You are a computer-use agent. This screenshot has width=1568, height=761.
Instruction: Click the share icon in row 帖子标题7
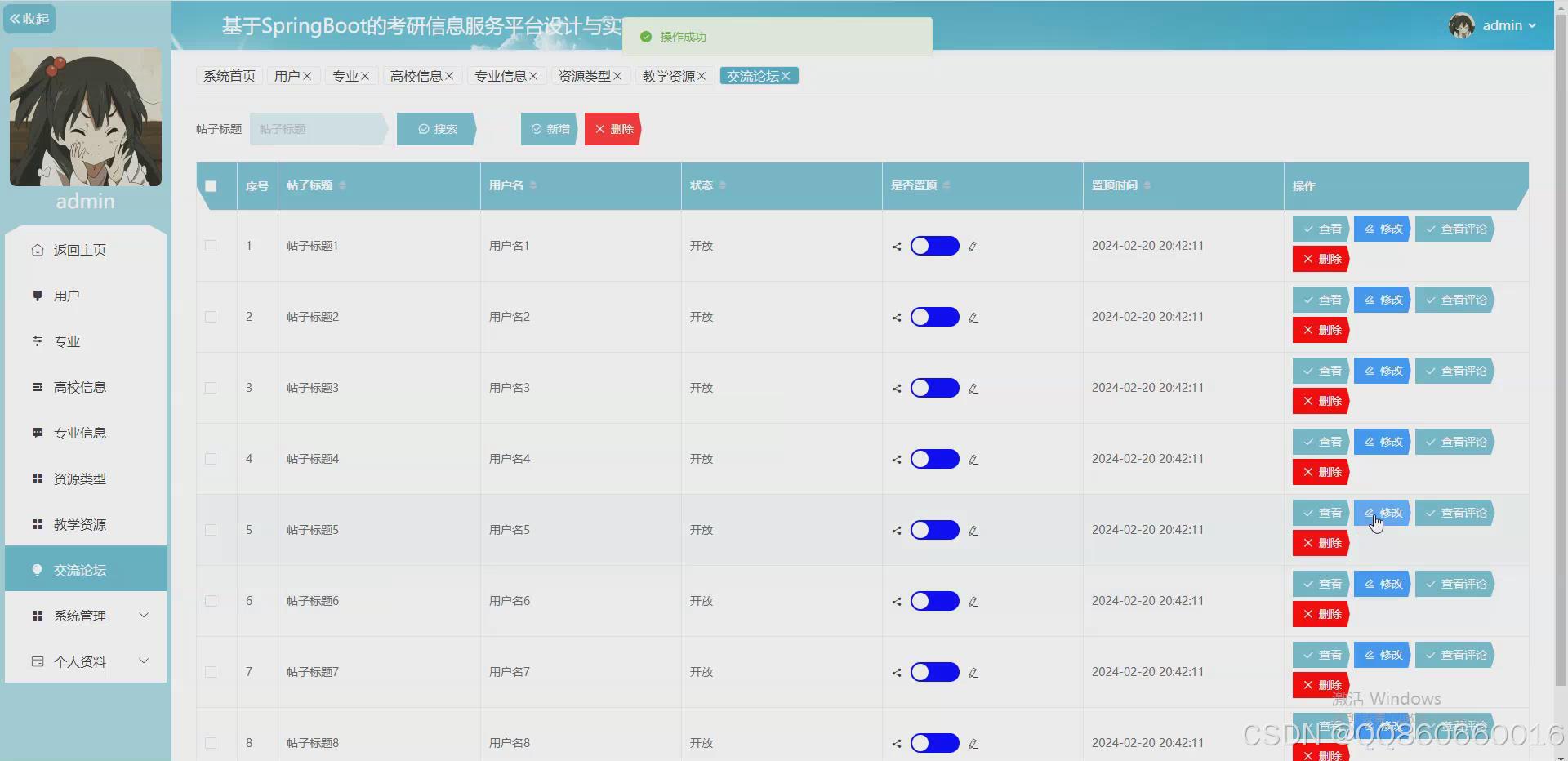click(x=897, y=673)
